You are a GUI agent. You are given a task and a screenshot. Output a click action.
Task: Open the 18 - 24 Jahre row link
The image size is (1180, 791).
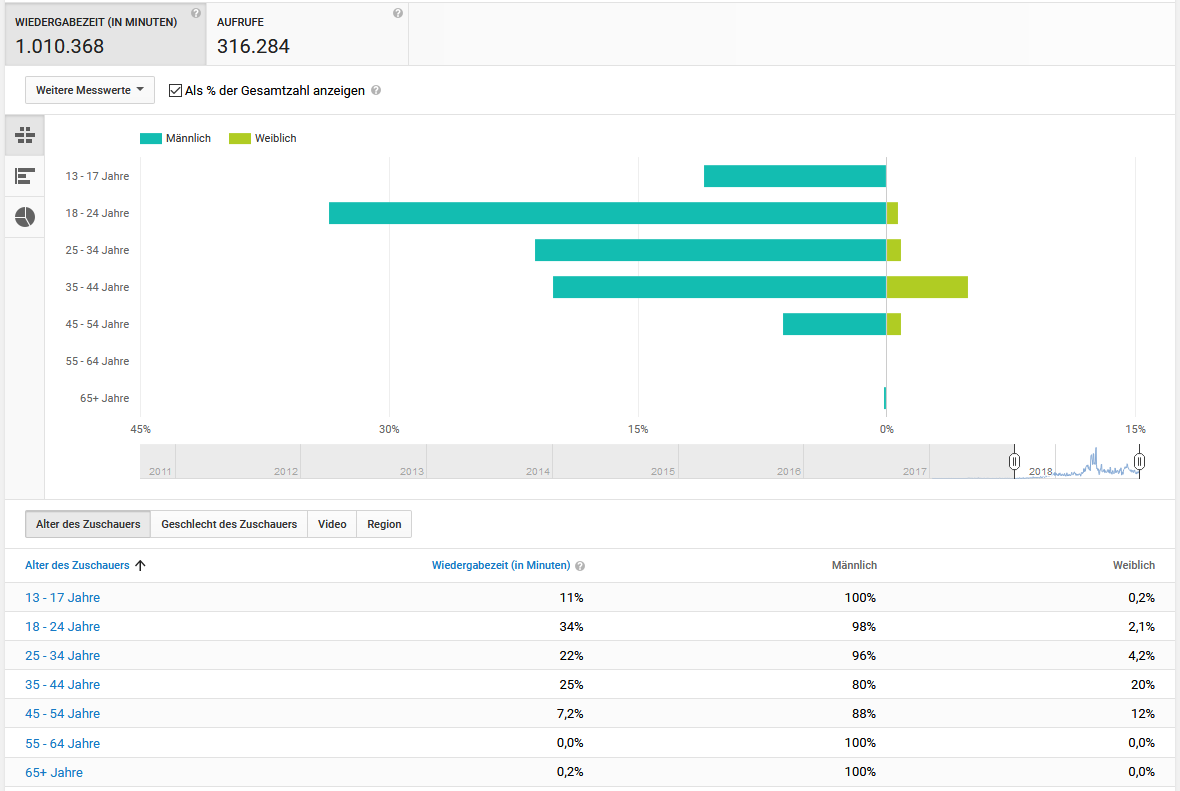(62, 627)
